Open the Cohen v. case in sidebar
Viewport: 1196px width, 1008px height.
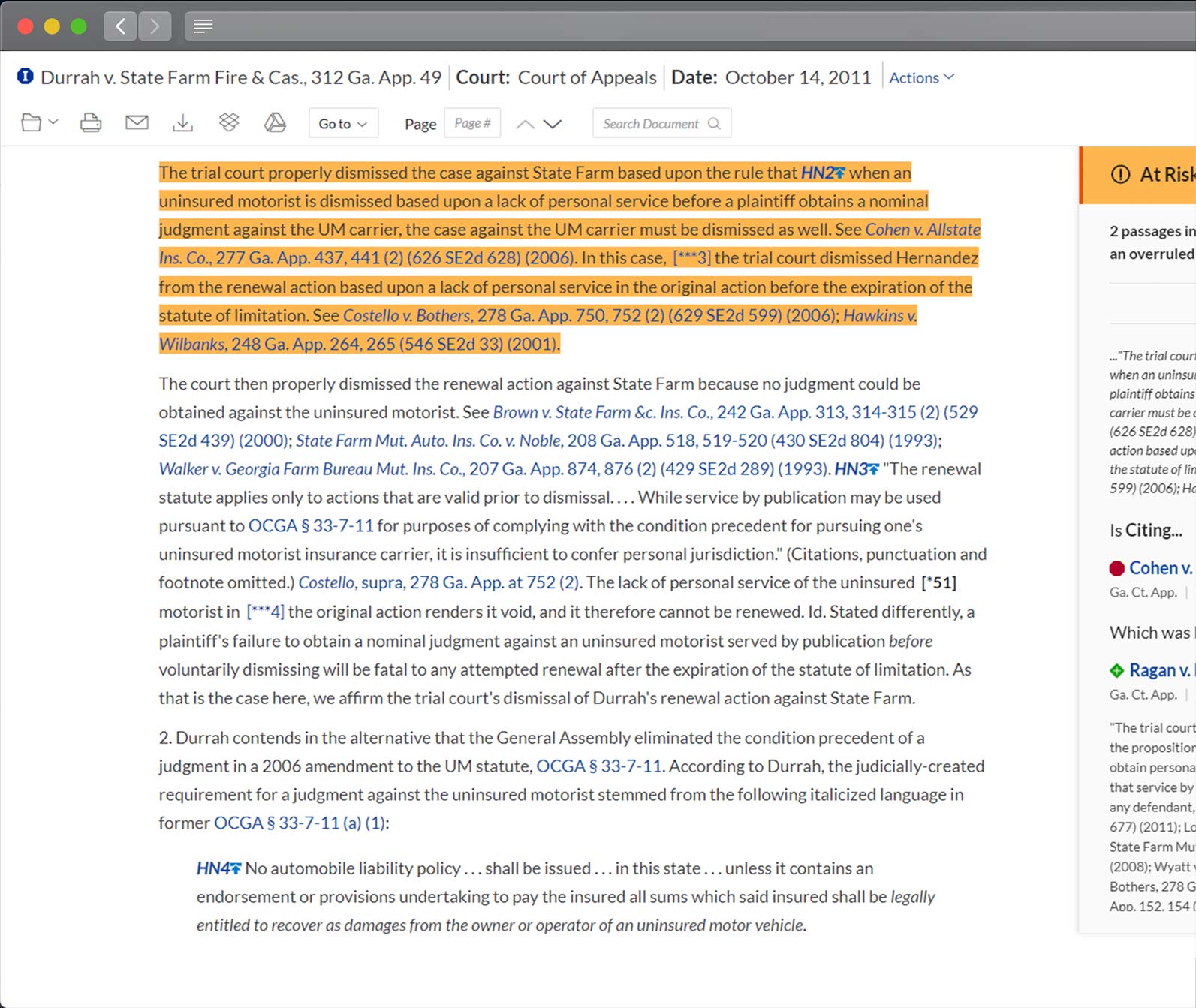tap(1161, 568)
